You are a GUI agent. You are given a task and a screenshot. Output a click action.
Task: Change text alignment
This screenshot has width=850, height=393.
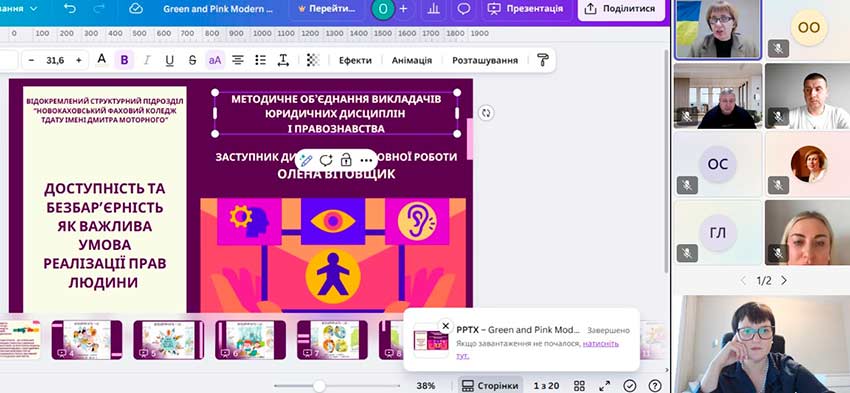(238, 60)
